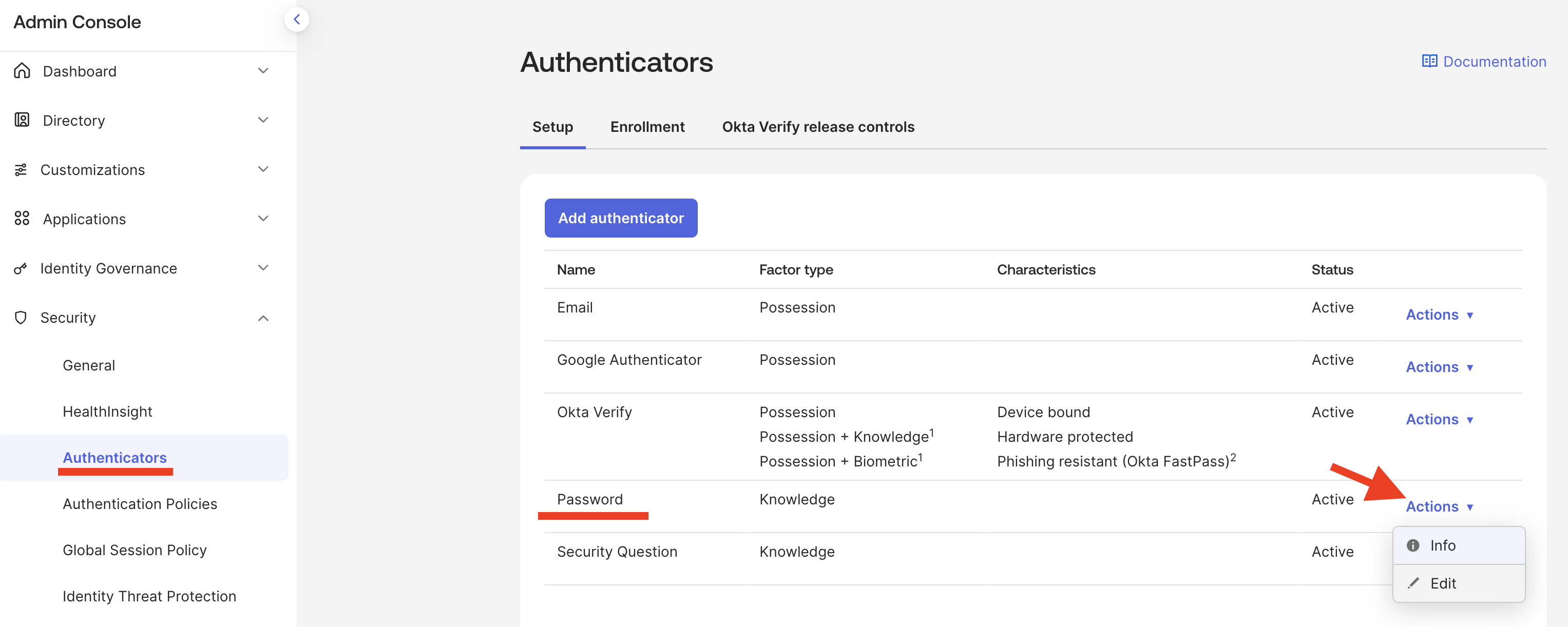Click the Password name cell
Image resolution: width=1568 pixels, height=627 pixels.
(590, 499)
